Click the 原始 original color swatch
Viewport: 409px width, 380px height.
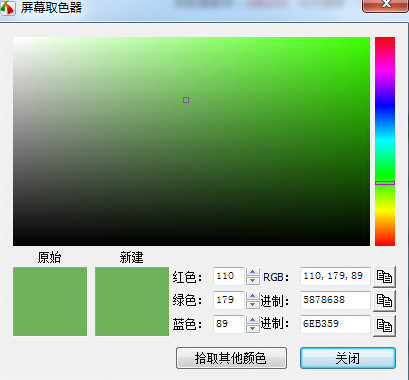50,301
